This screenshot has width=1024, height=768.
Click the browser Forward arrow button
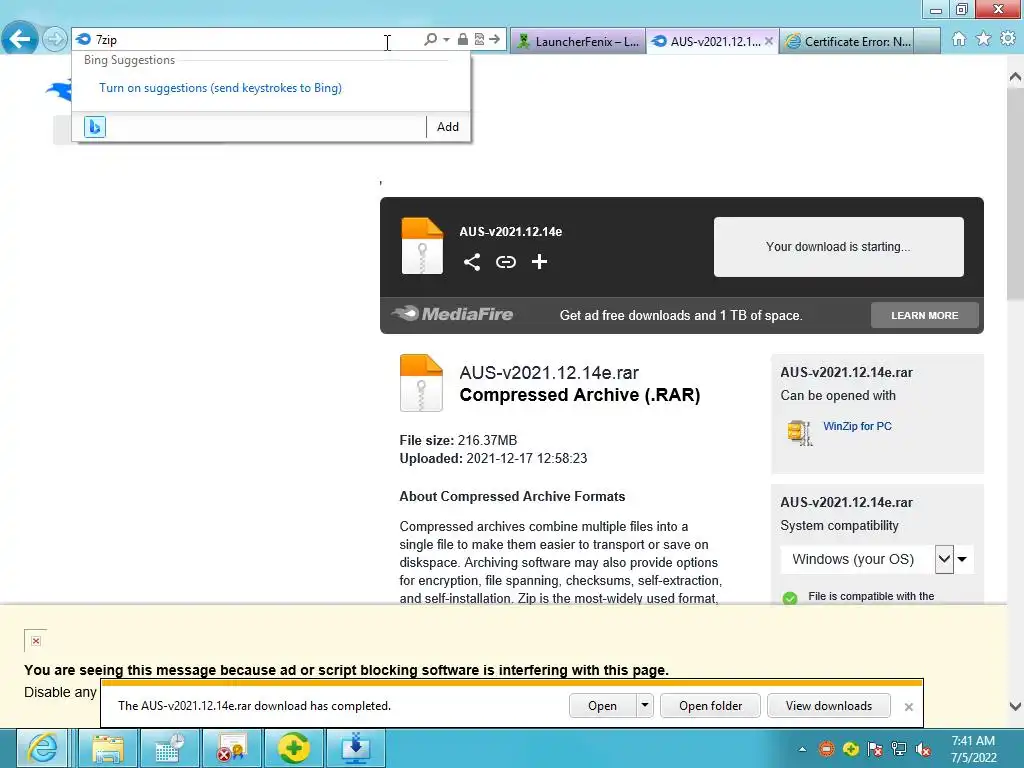click(55, 39)
